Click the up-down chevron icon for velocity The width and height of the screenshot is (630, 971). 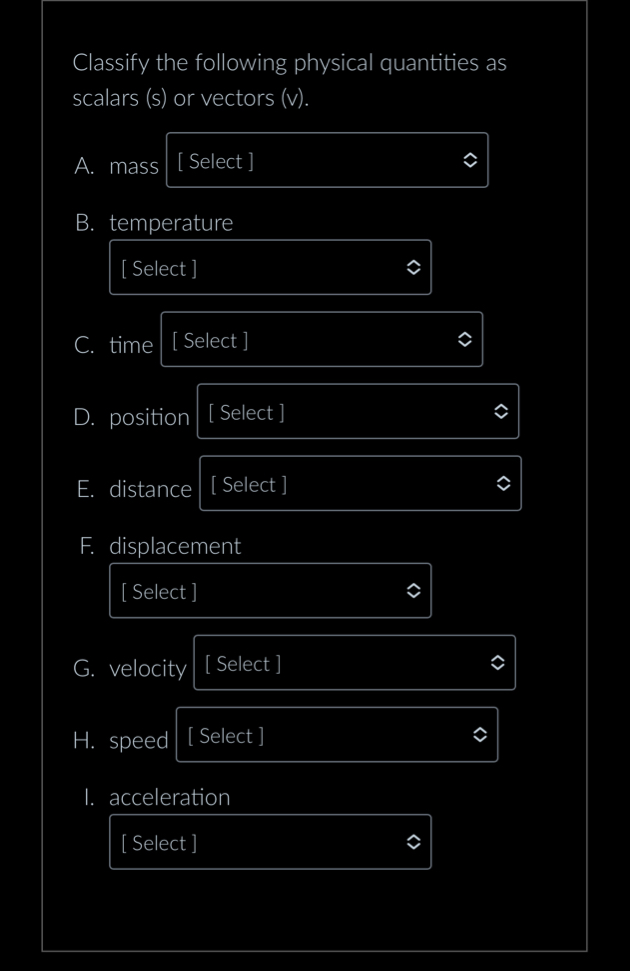[x=497, y=663]
